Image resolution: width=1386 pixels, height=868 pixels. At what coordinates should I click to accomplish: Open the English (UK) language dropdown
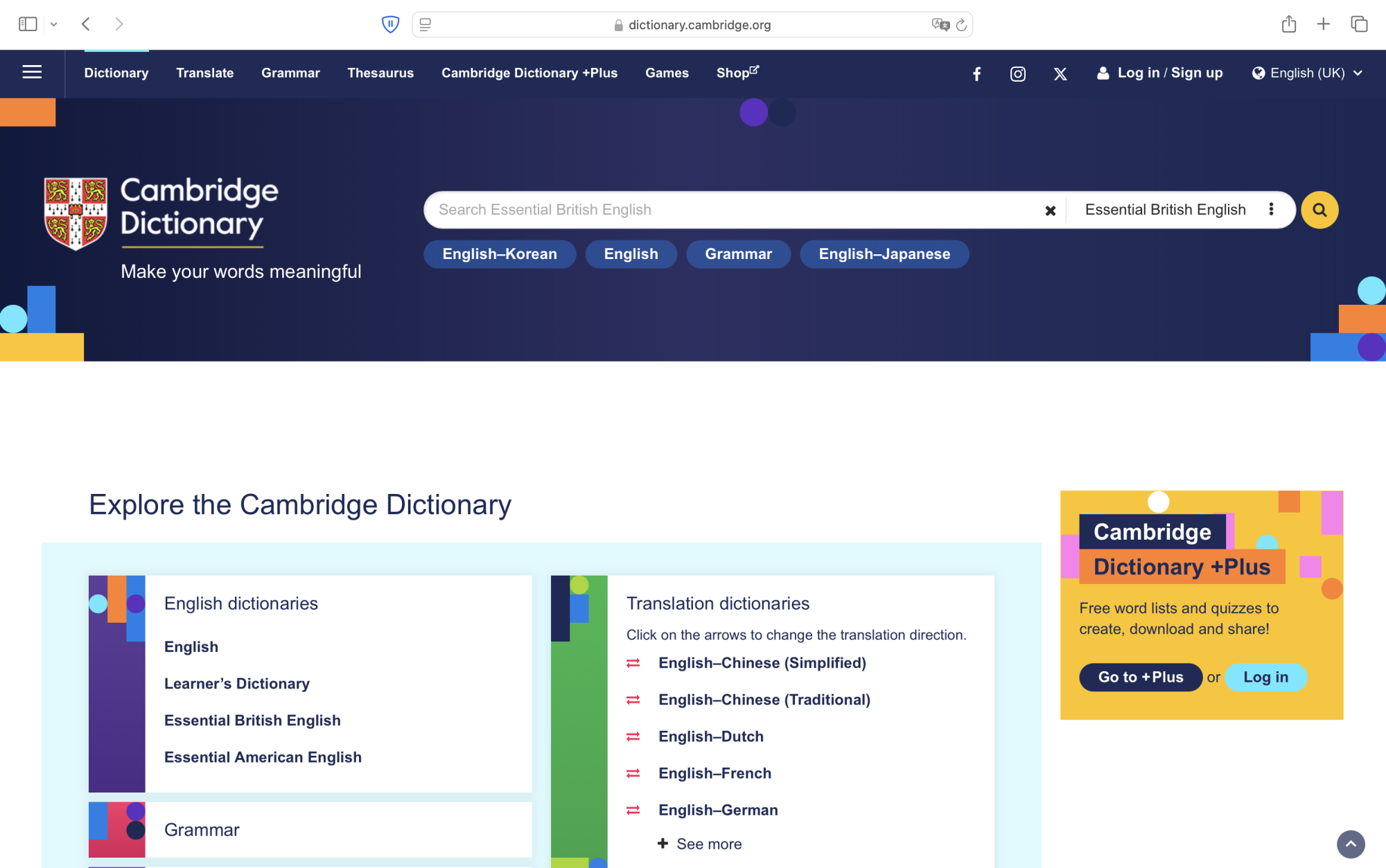coord(1307,73)
